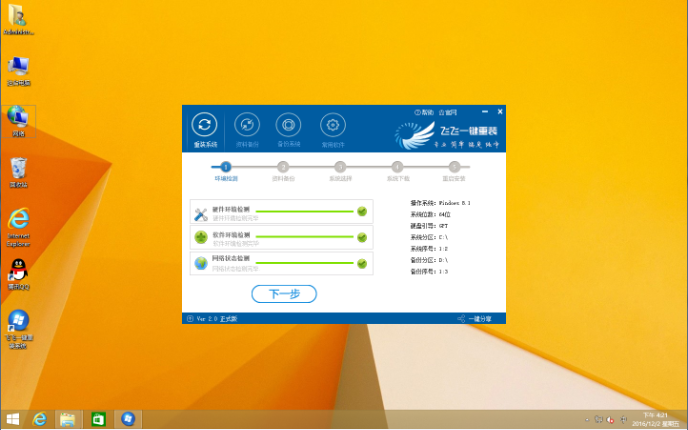Select step 3 系统选择 in progress bar

[340, 167]
